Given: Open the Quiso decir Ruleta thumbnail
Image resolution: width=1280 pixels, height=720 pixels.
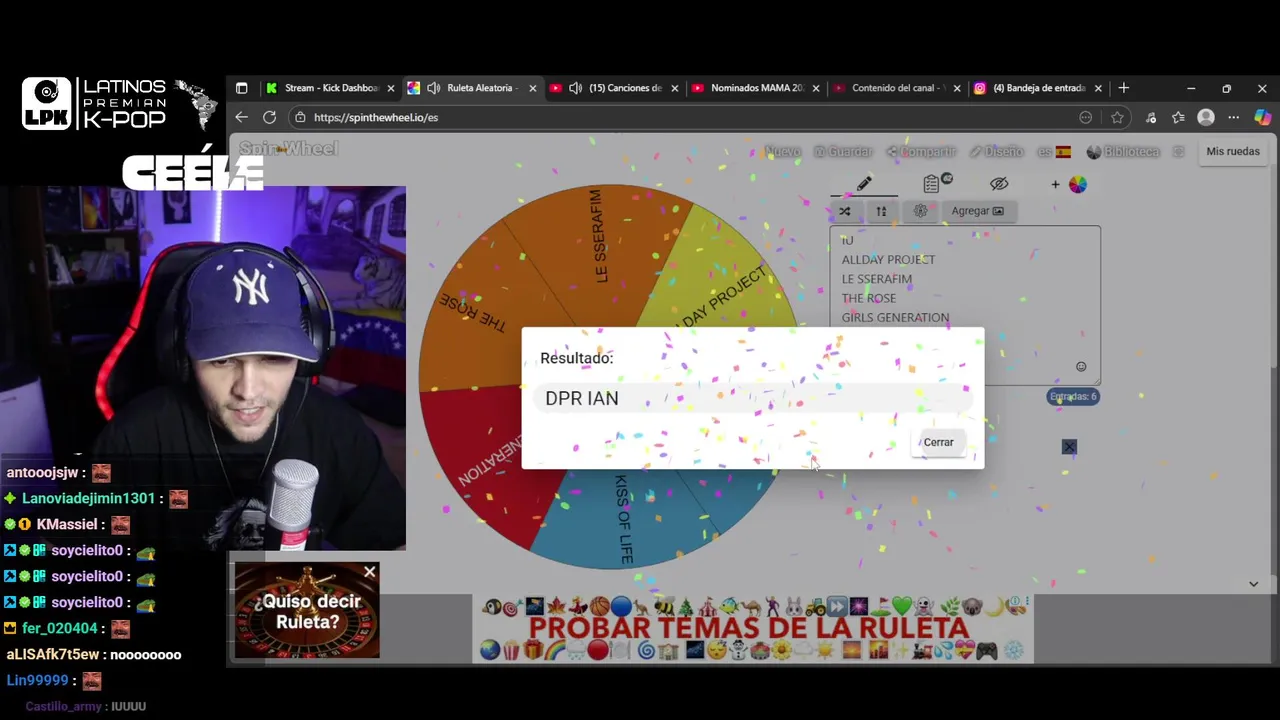Looking at the screenshot, I should click(x=307, y=611).
